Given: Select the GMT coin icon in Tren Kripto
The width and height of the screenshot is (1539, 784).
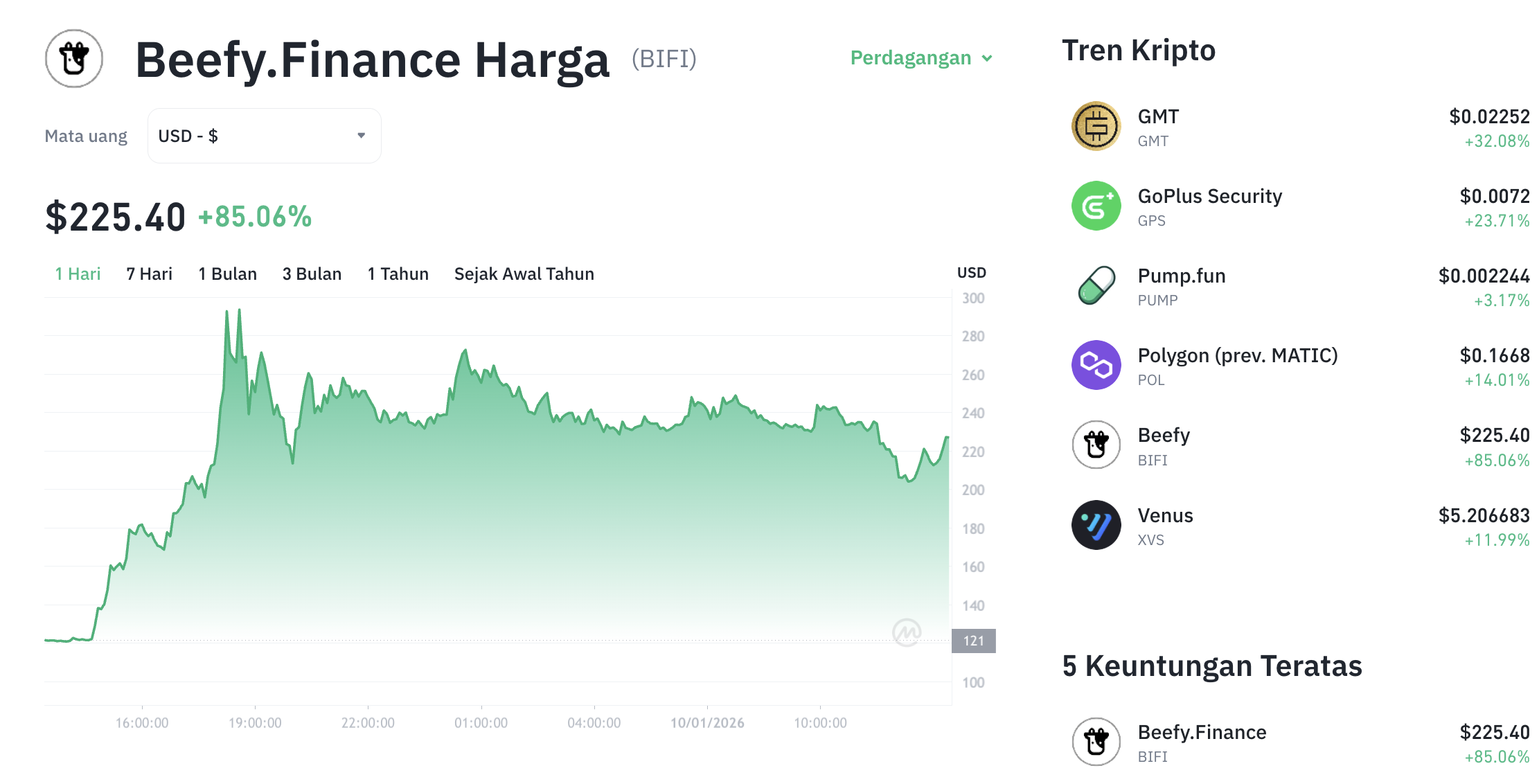Looking at the screenshot, I should (x=1096, y=125).
